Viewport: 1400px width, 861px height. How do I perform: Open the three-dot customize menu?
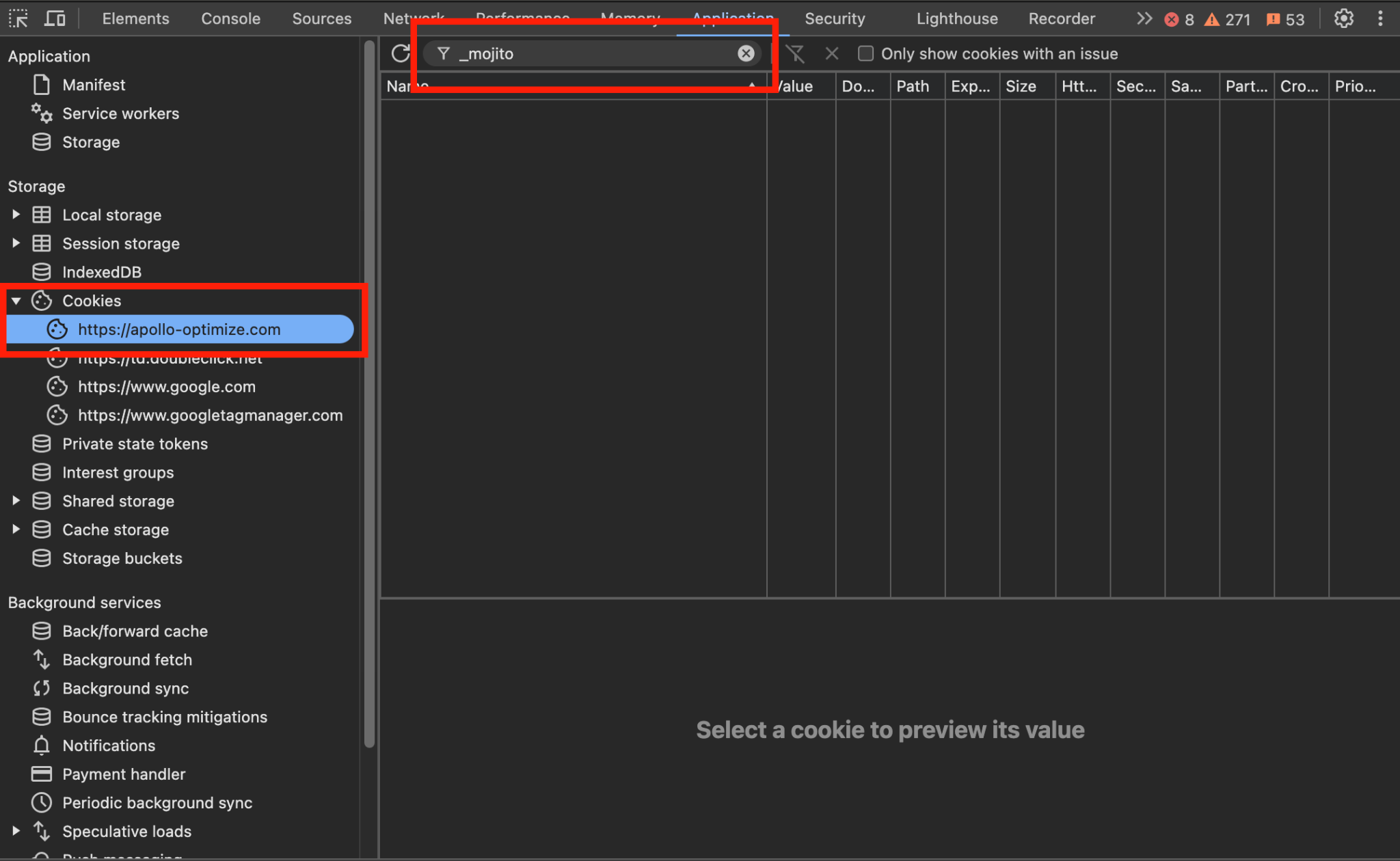coord(1381,18)
